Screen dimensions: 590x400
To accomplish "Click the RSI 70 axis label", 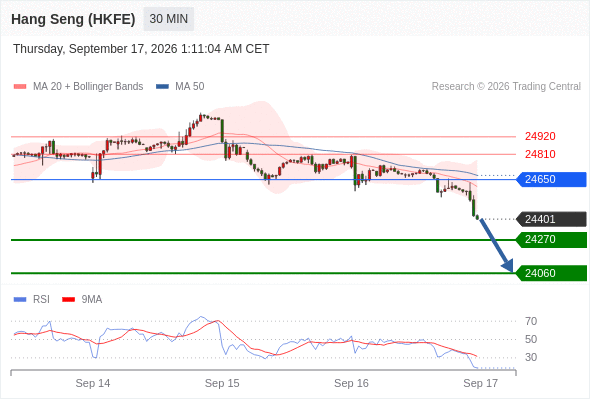I will 531,321.
